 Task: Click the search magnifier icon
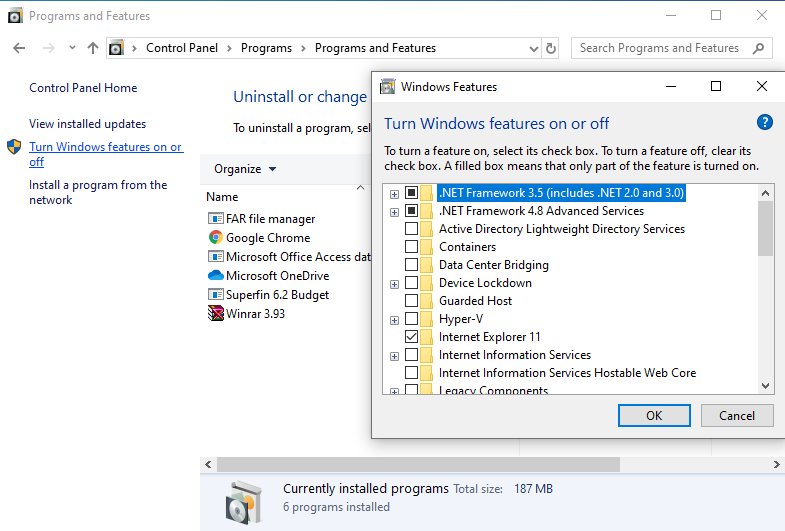(758, 49)
